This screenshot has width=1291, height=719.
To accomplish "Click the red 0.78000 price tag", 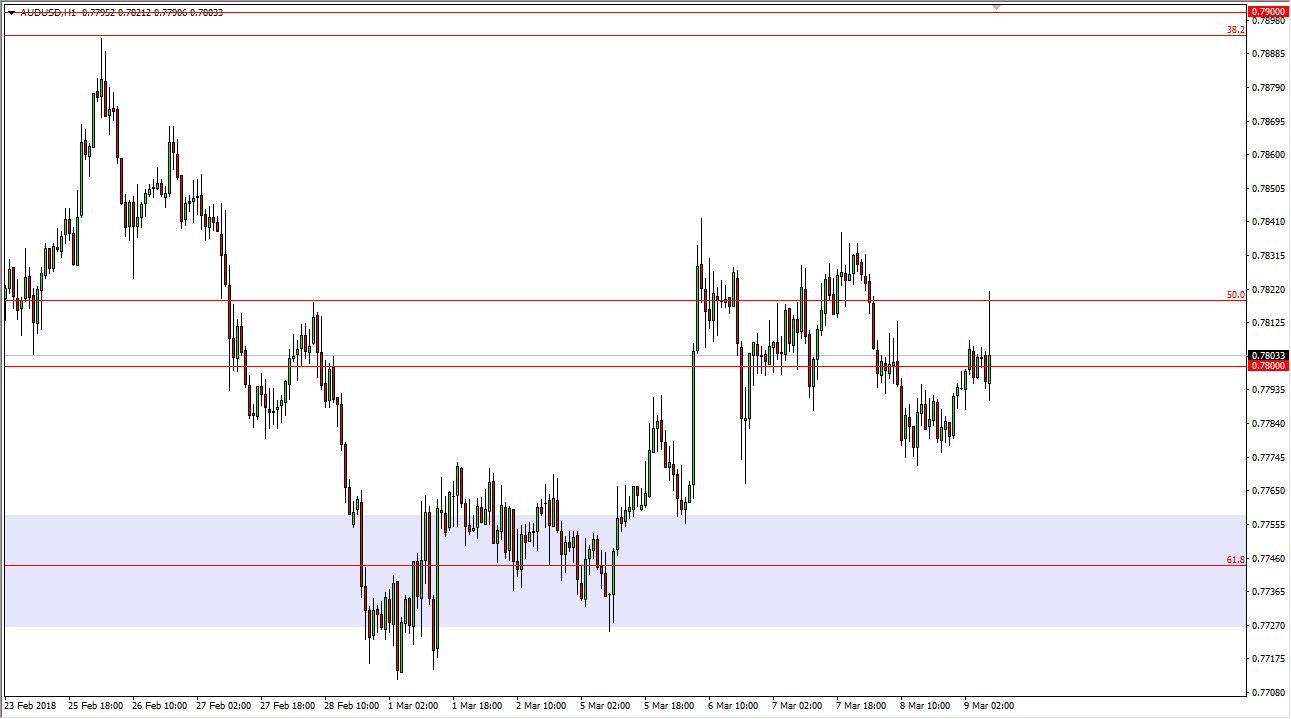I will tap(1267, 366).
